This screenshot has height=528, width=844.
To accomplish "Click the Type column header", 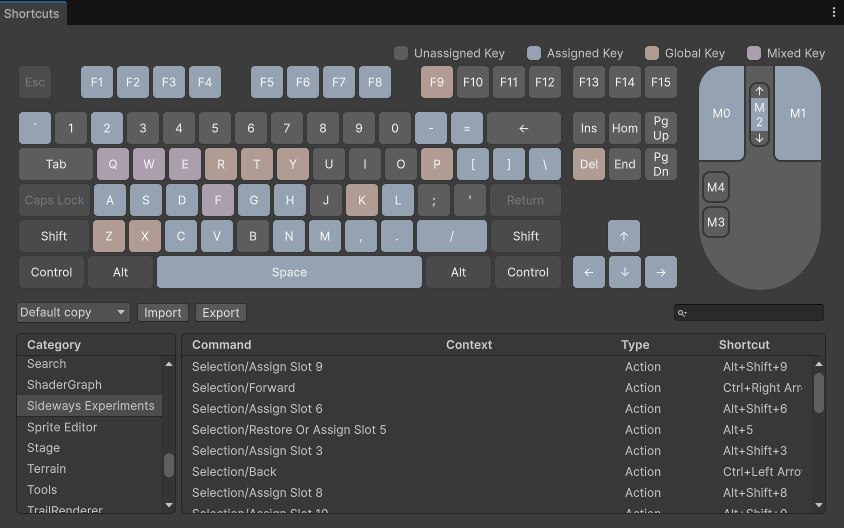I will coord(635,344).
